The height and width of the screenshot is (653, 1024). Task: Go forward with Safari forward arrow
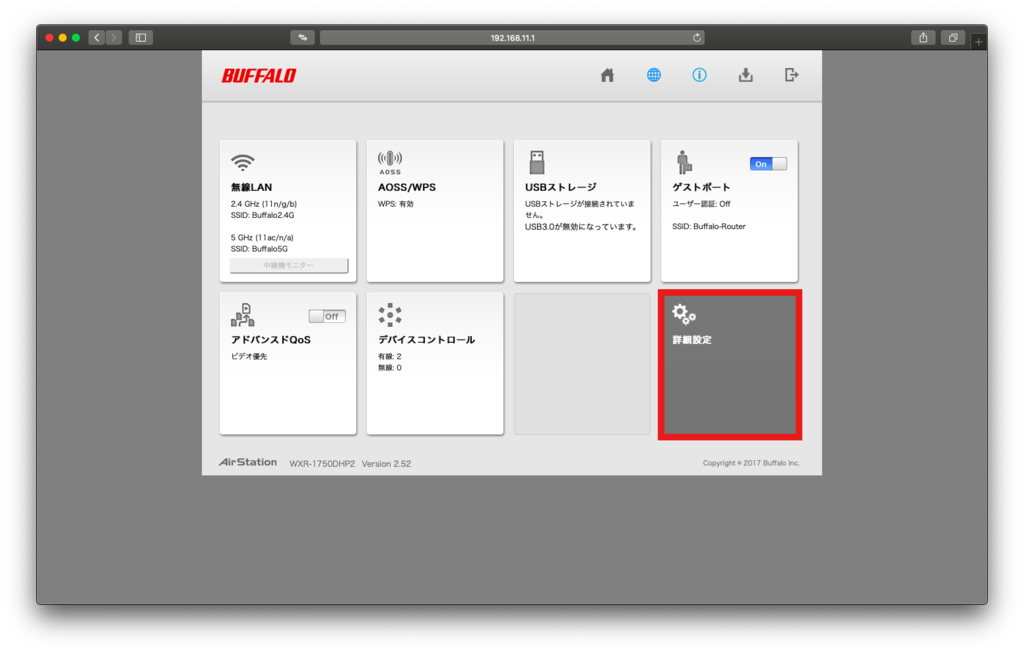pos(114,38)
